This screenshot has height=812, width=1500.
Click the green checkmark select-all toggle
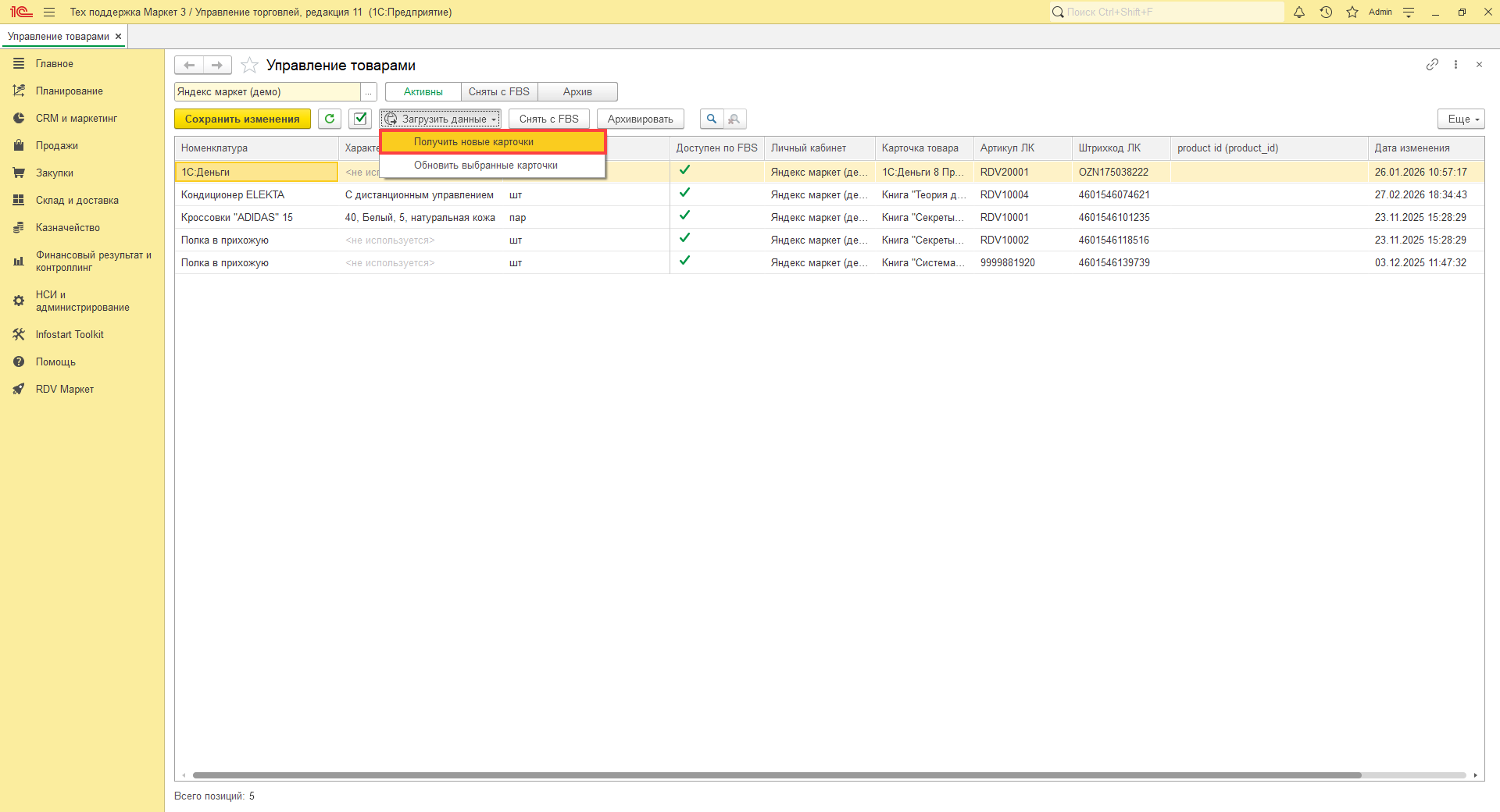360,119
